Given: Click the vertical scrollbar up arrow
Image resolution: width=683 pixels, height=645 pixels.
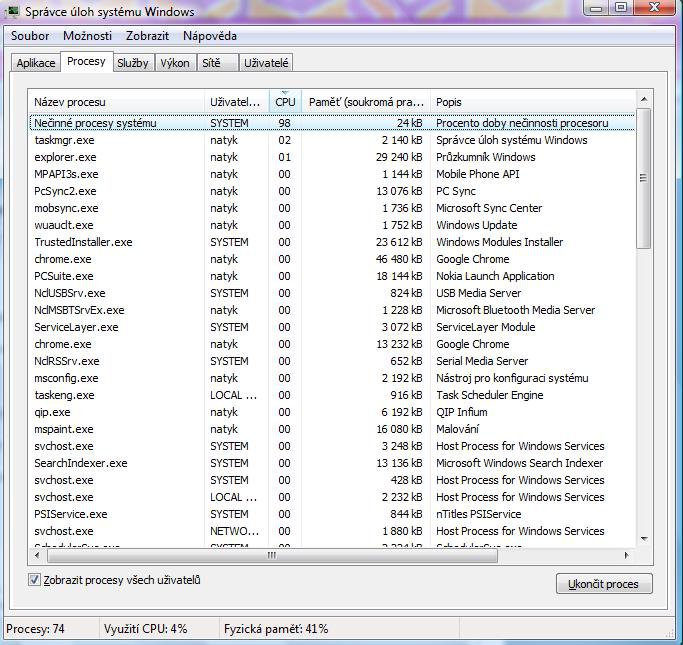Looking at the screenshot, I should click(x=644, y=100).
